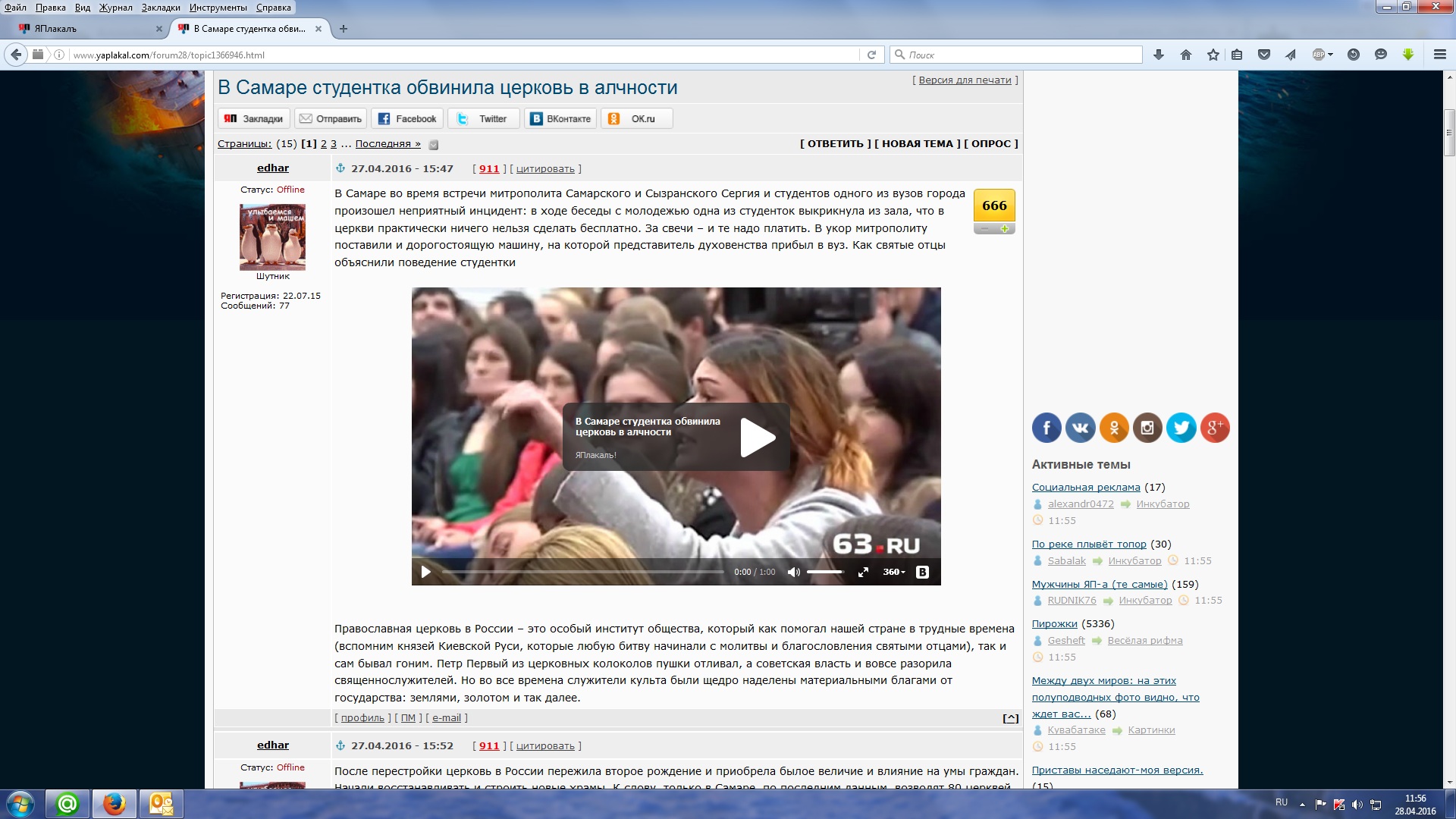Toggle fullscreen in the video player
The height and width of the screenshot is (819, 1456).
pyautogui.click(x=863, y=572)
